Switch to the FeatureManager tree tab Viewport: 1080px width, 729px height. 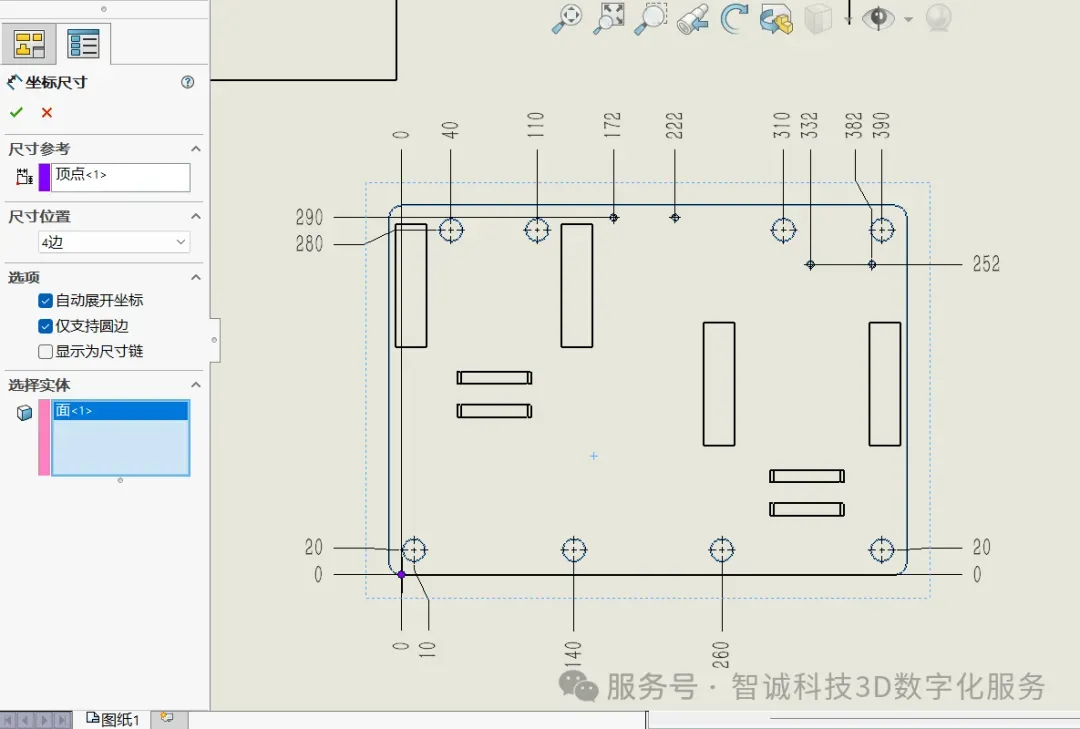(x=28, y=43)
